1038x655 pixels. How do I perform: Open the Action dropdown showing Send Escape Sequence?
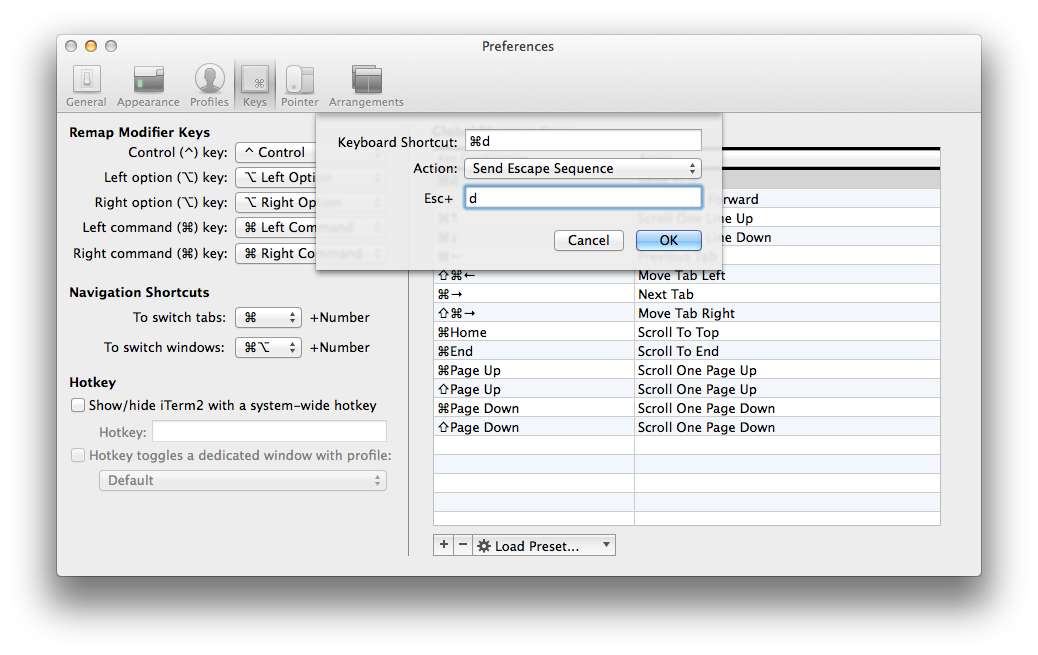[583, 168]
